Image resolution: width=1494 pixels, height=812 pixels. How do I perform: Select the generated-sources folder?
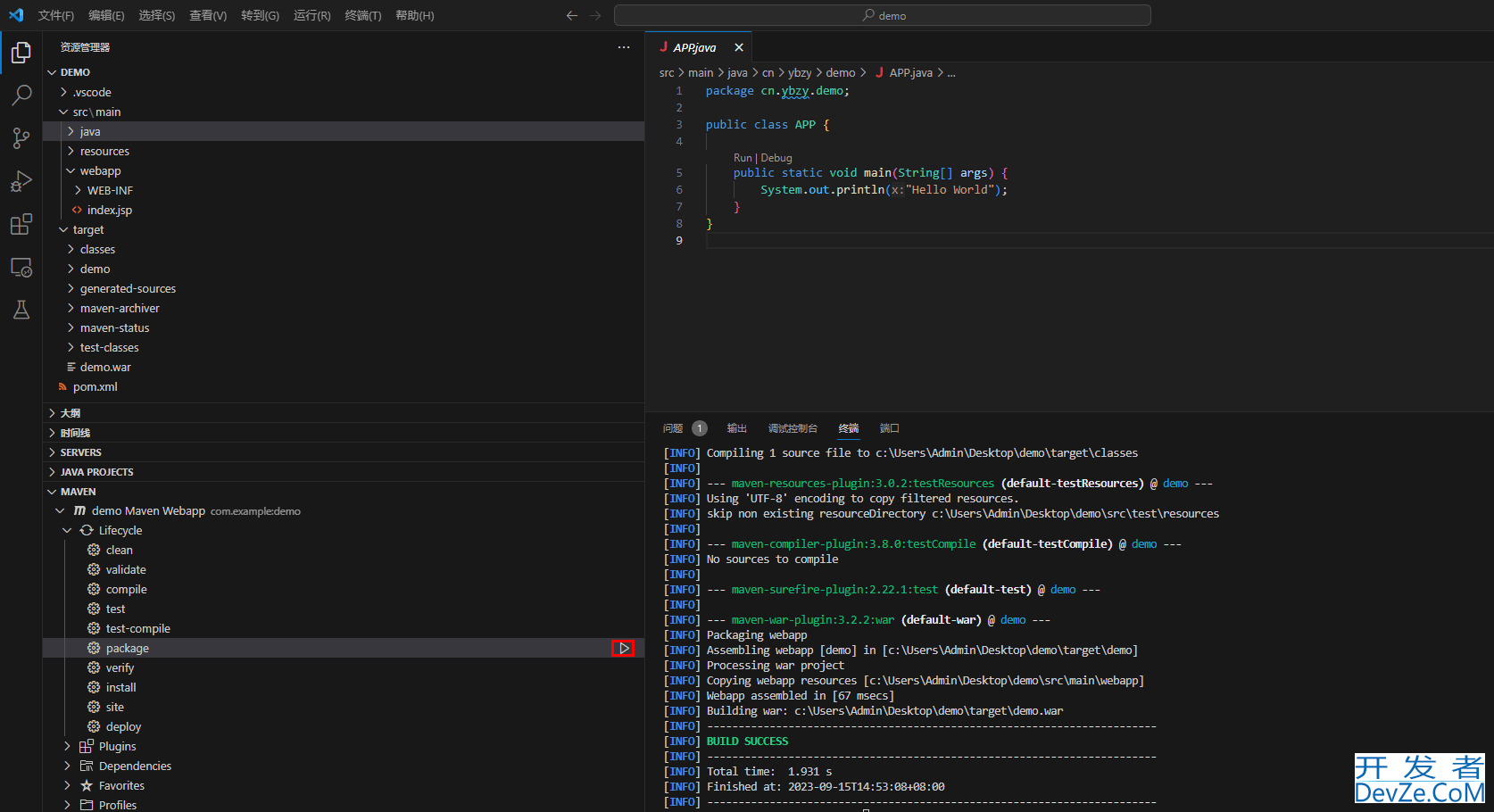click(128, 288)
